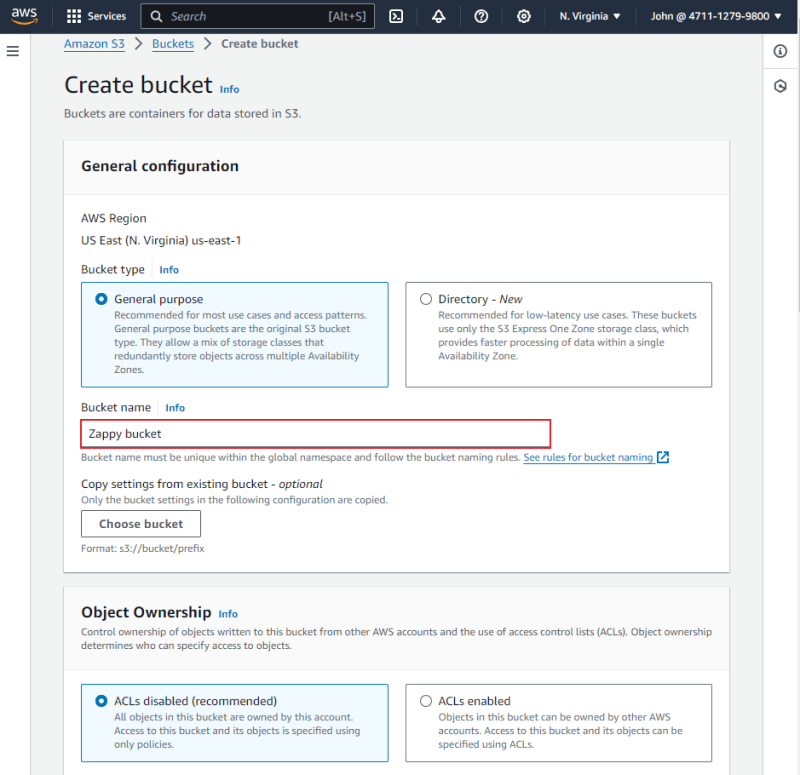This screenshot has width=800, height=775.
Task: Open the Services grid menu
Action: (x=74, y=16)
